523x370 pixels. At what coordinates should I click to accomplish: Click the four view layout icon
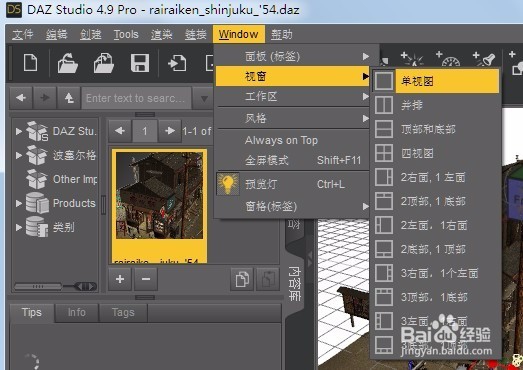pyautogui.click(x=384, y=153)
